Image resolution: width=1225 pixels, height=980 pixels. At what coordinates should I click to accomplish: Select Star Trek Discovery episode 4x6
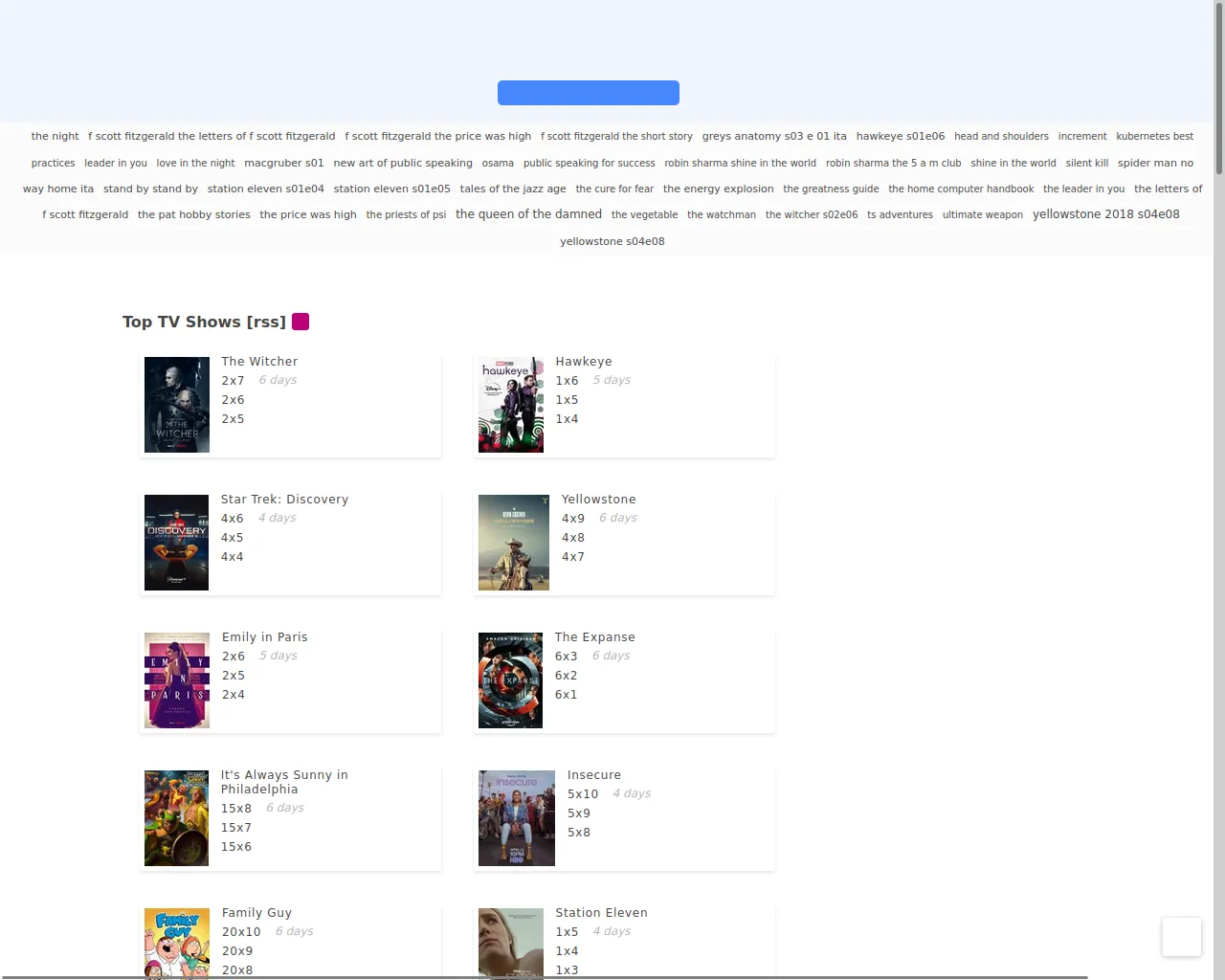coord(232,519)
